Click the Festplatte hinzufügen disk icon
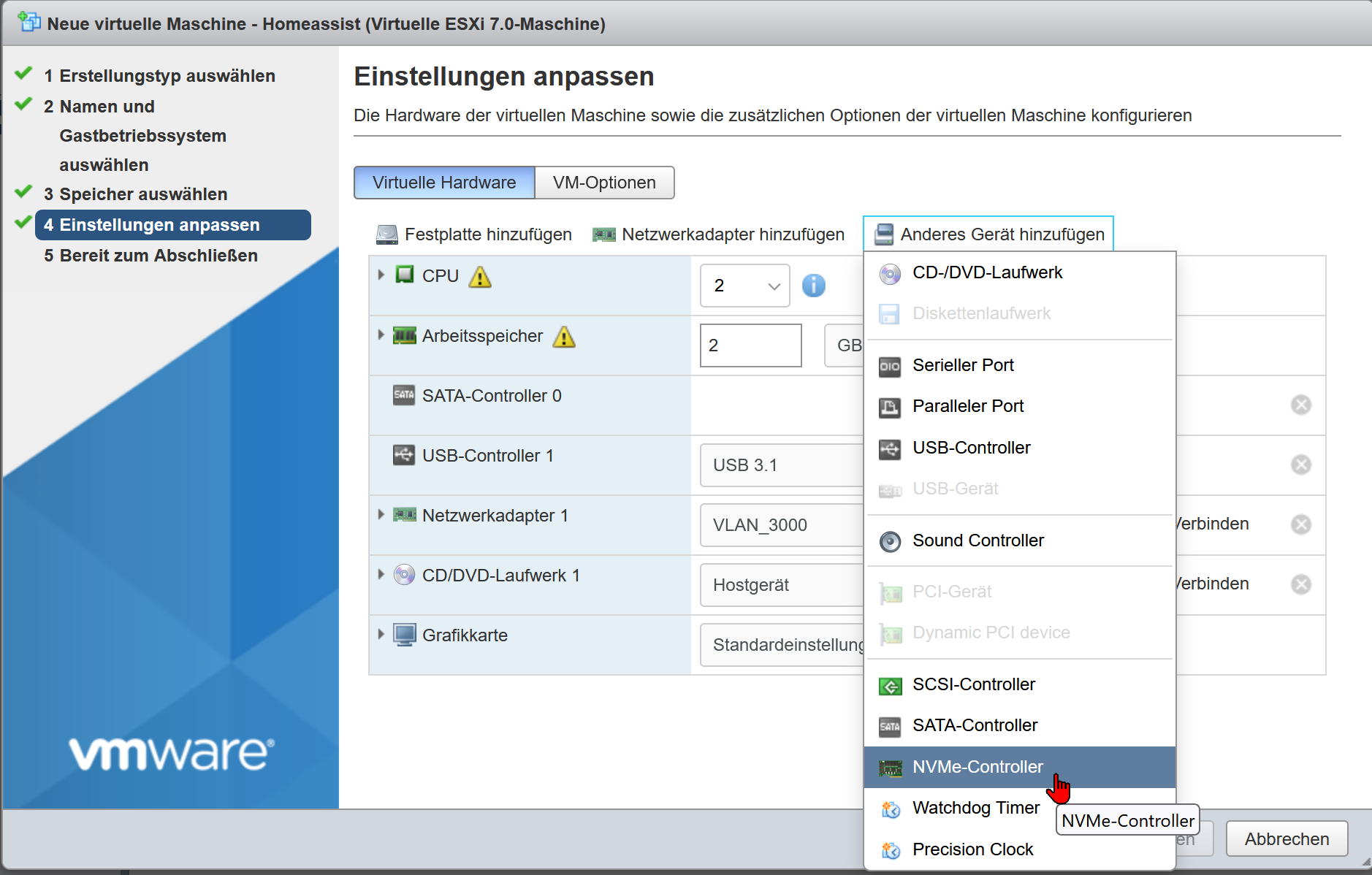This screenshot has width=1372, height=875. (386, 234)
